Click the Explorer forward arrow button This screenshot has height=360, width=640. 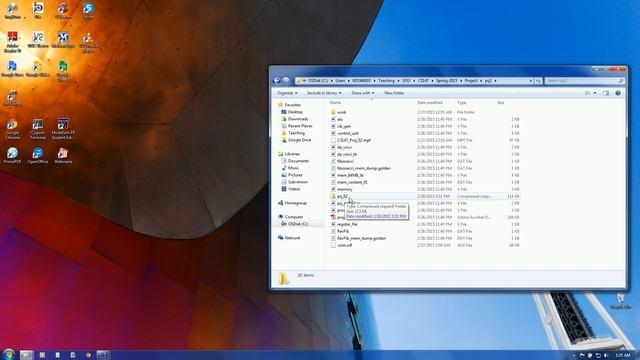click(286, 80)
